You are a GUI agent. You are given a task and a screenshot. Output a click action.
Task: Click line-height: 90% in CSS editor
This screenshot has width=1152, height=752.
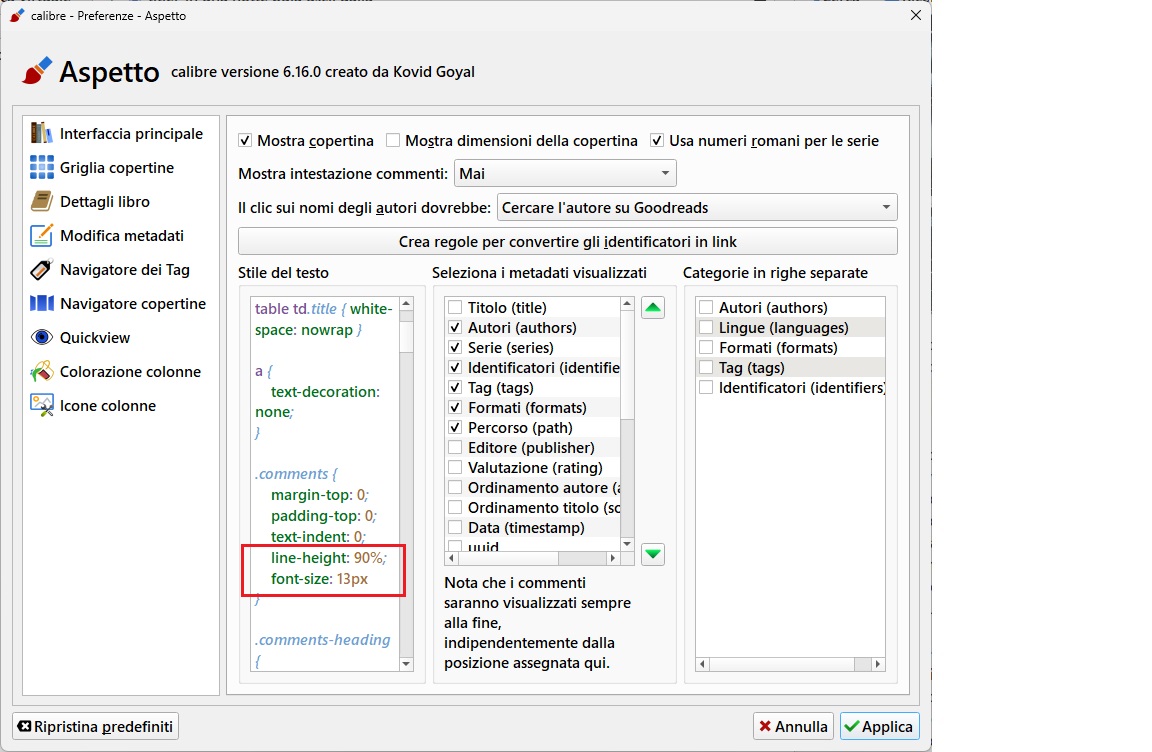click(328, 558)
